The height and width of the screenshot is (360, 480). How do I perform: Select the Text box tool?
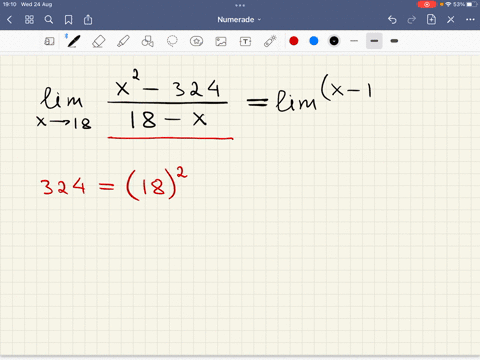tap(245, 41)
